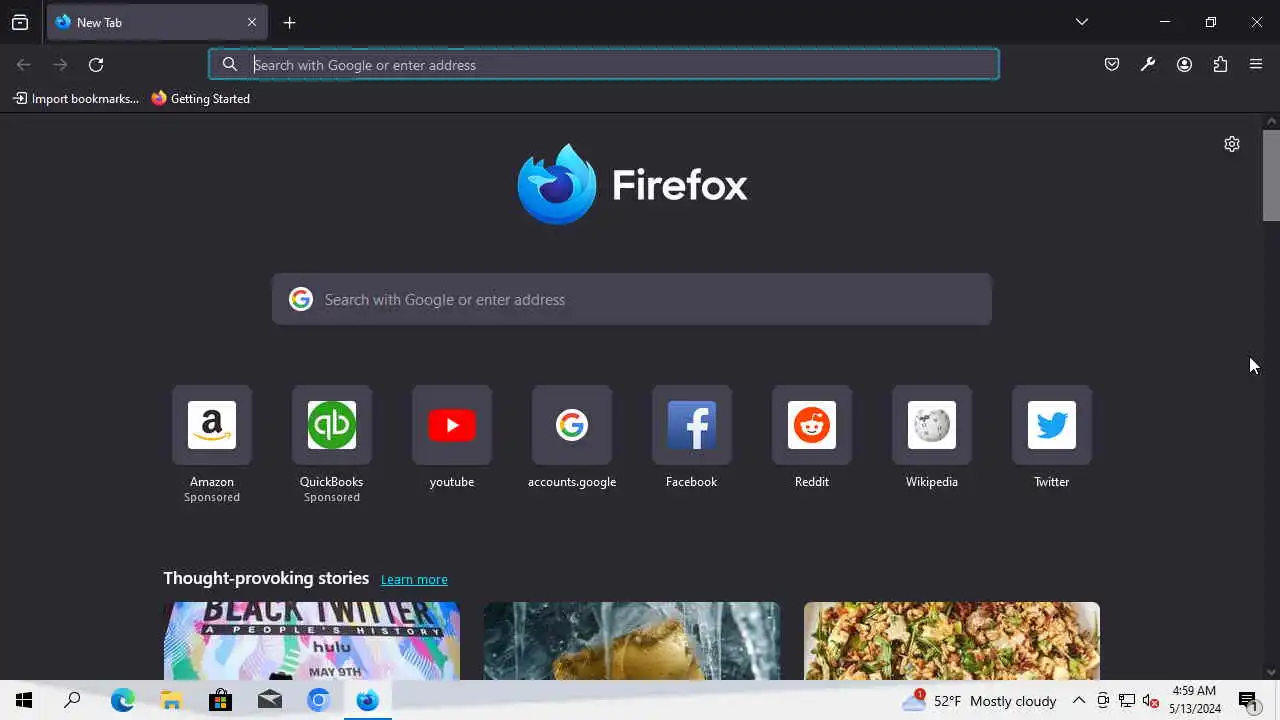
Task: Click the page vertical scrollbar thumb
Action: point(1271,175)
